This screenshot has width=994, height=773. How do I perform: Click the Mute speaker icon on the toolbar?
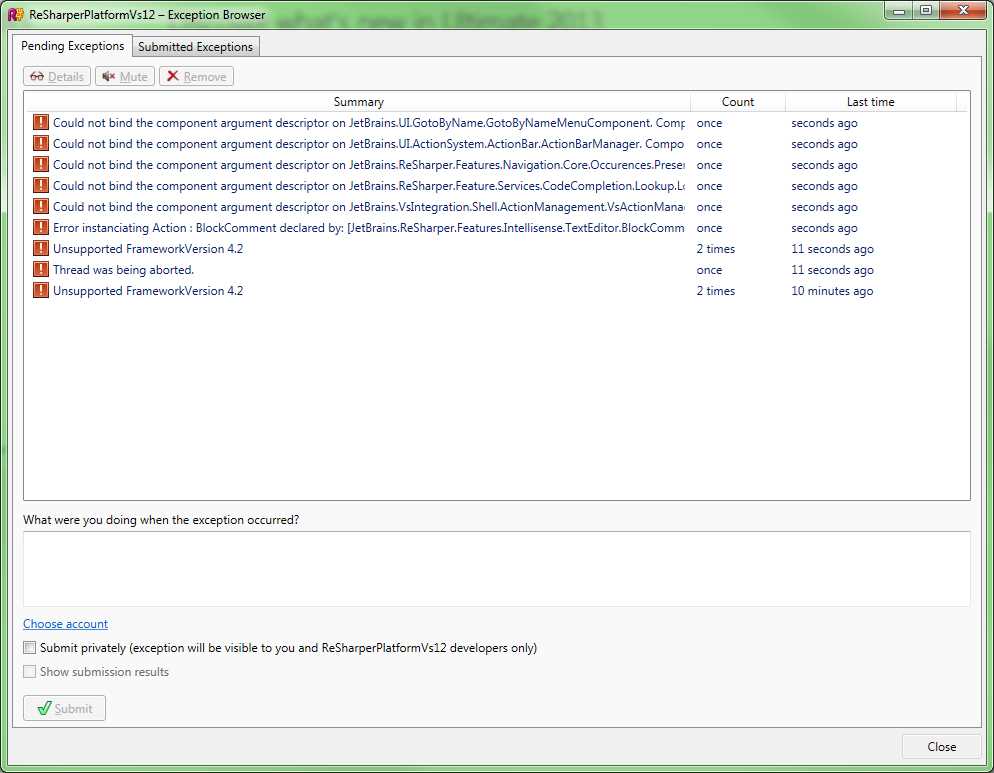pos(109,76)
